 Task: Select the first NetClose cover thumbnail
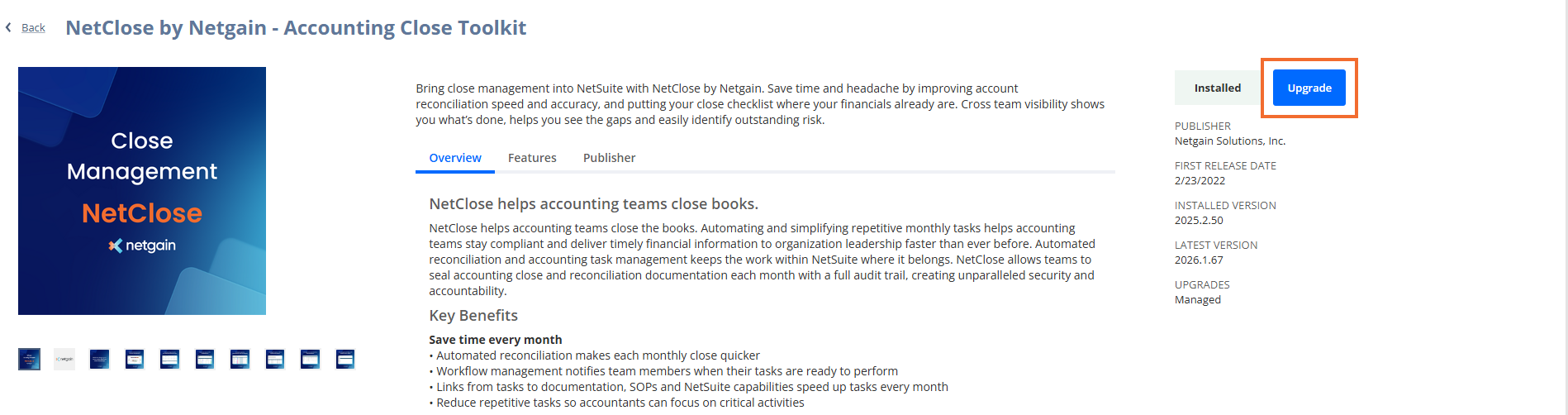click(x=29, y=360)
